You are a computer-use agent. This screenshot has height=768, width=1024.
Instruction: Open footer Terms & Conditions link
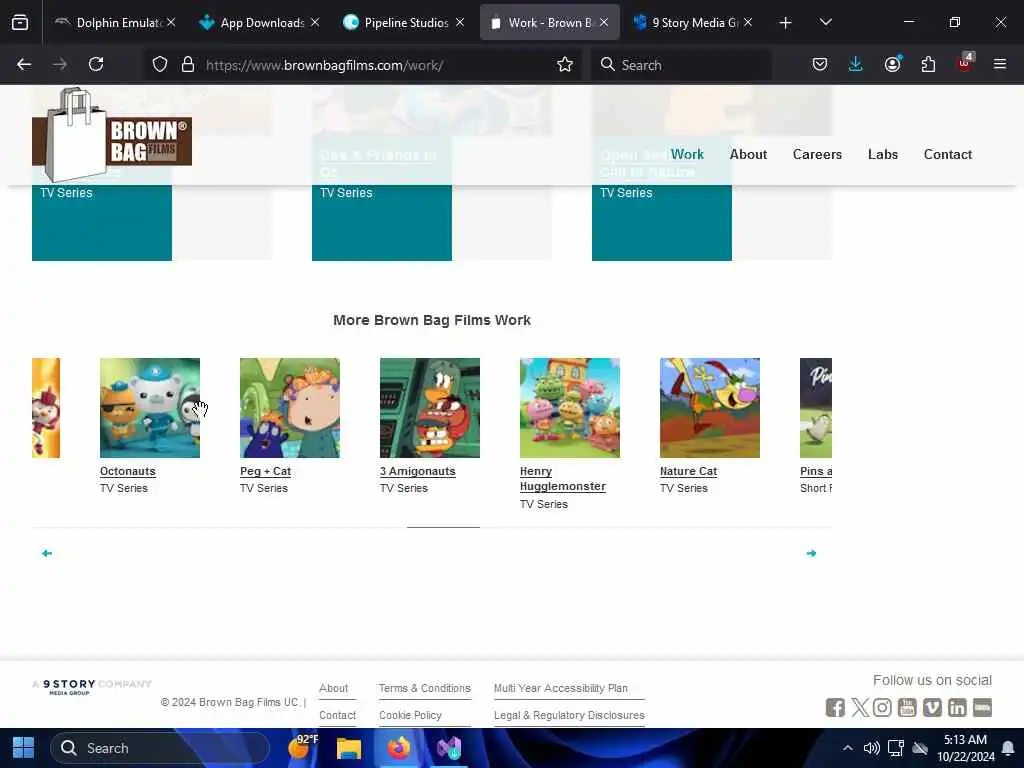(424, 688)
